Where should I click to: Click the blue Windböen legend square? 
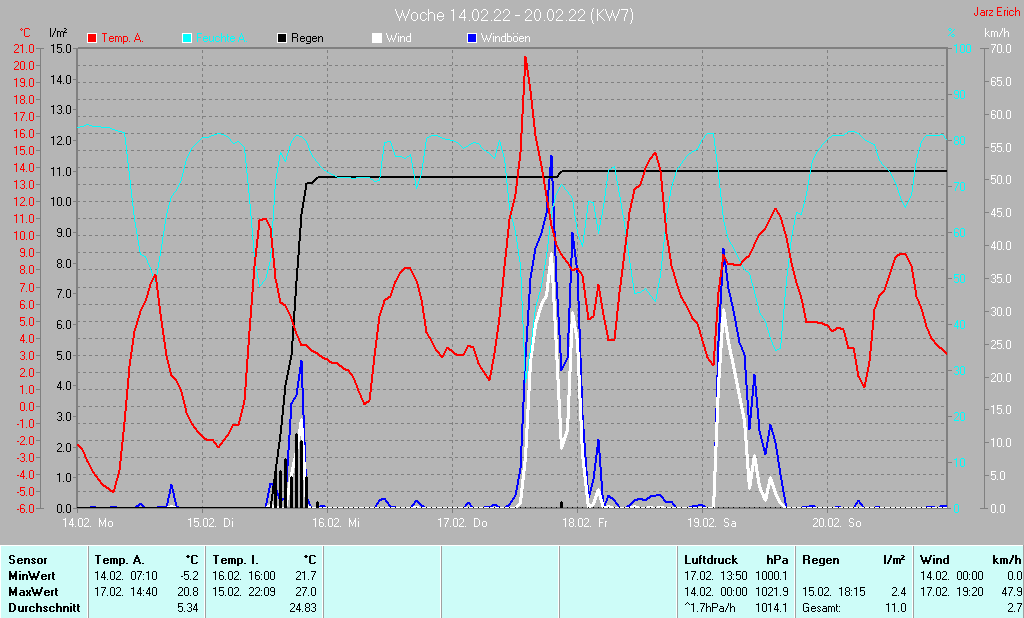click(x=472, y=38)
